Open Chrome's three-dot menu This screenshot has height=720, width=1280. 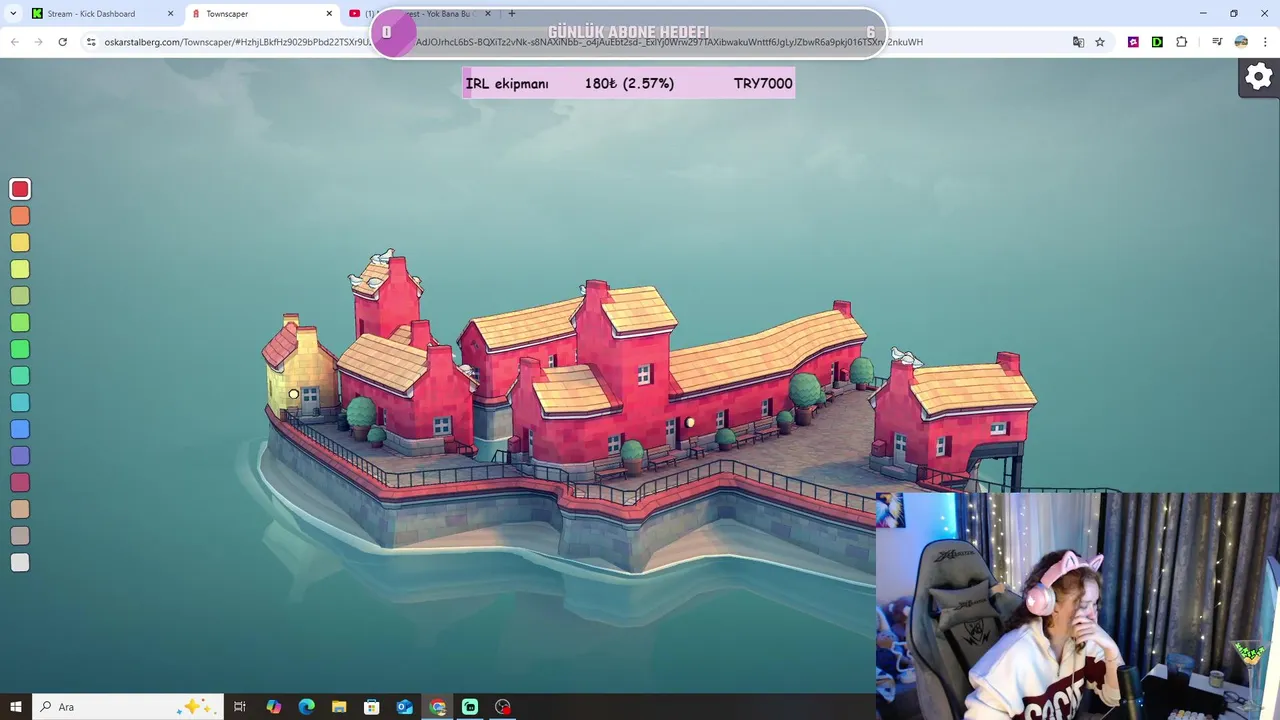tap(1265, 42)
